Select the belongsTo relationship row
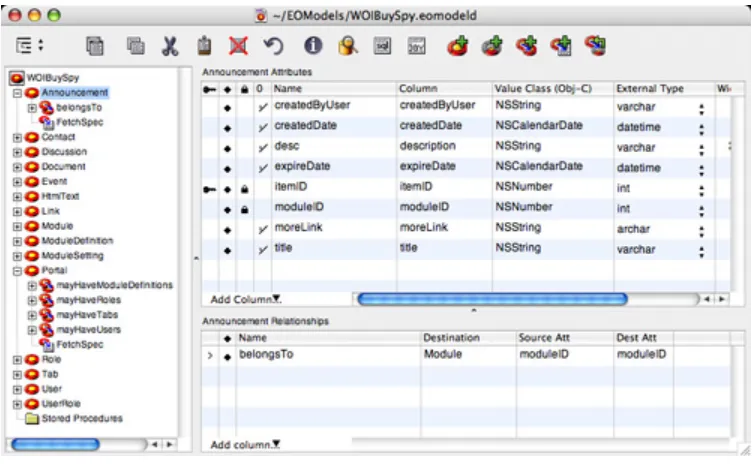752x464 pixels. [465, 356]
